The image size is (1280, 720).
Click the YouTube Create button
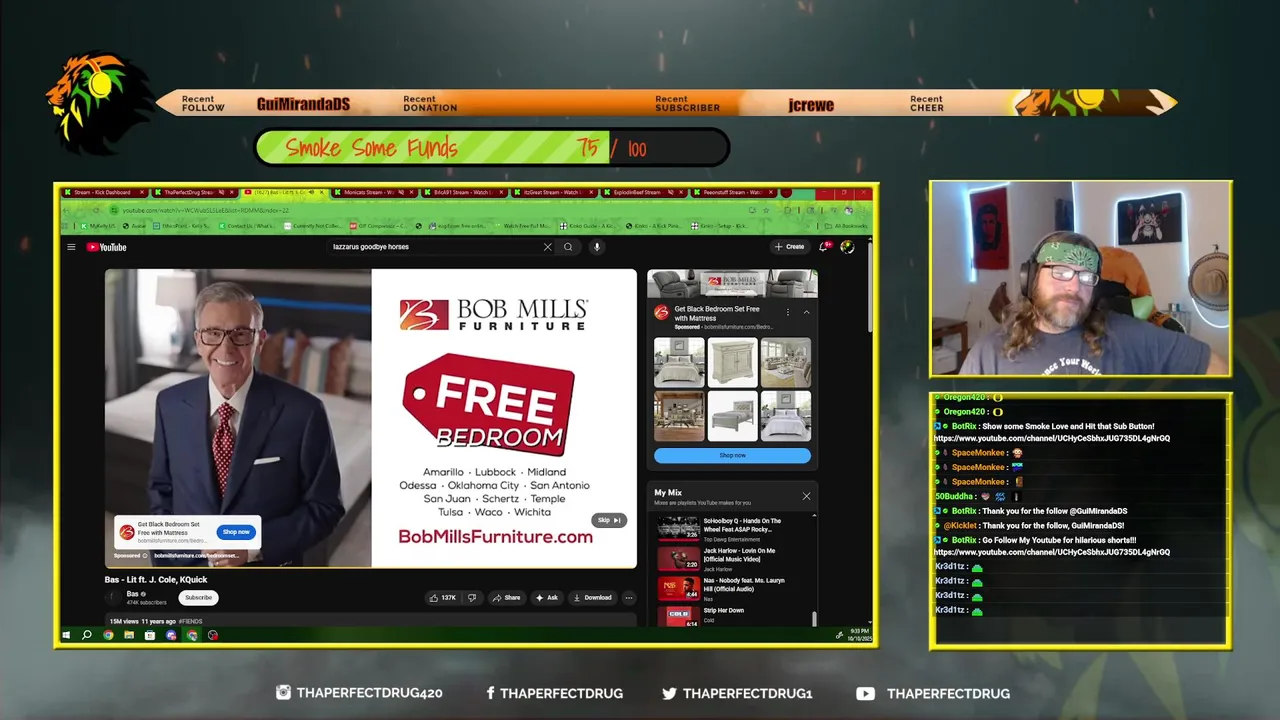point(789,246)
